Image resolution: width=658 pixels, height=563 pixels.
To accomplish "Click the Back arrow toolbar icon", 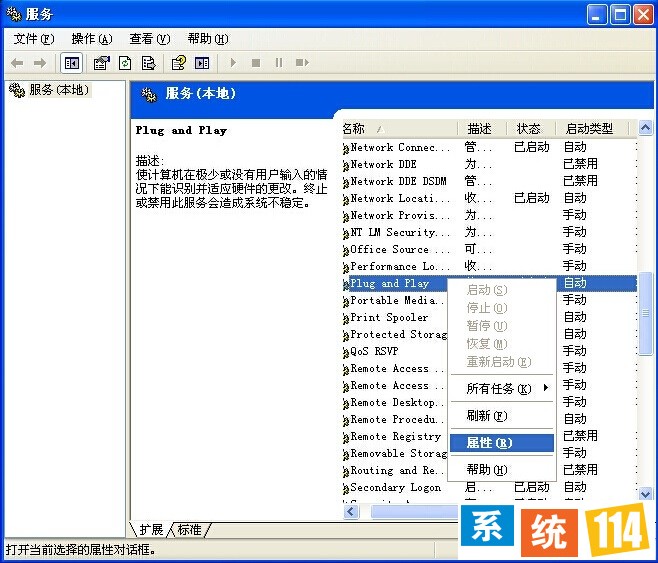I will [x=17, y=63].
